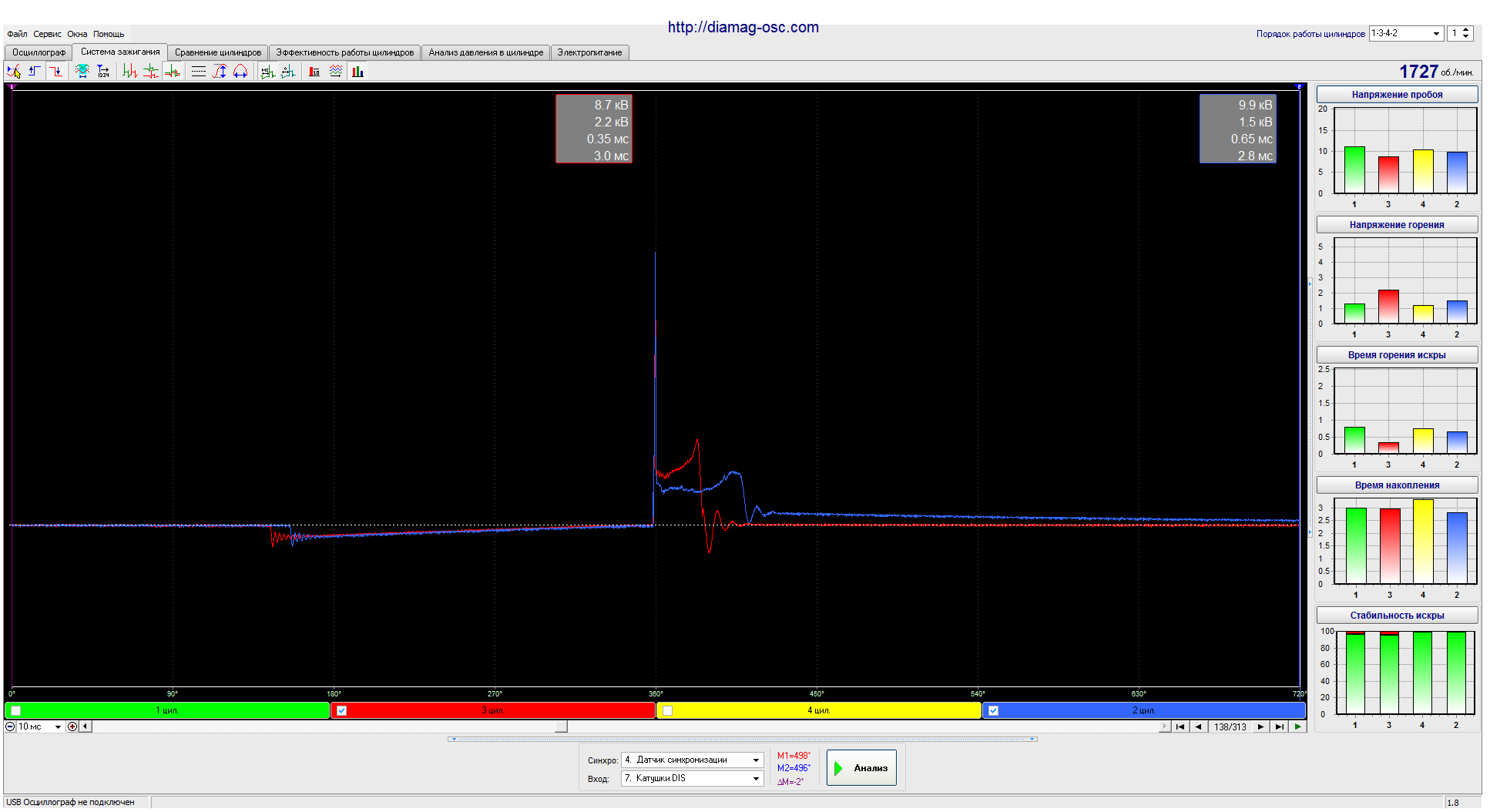Click the MC time measurement icon
This screenshot has width=1490, height=812.
(267, 72)
